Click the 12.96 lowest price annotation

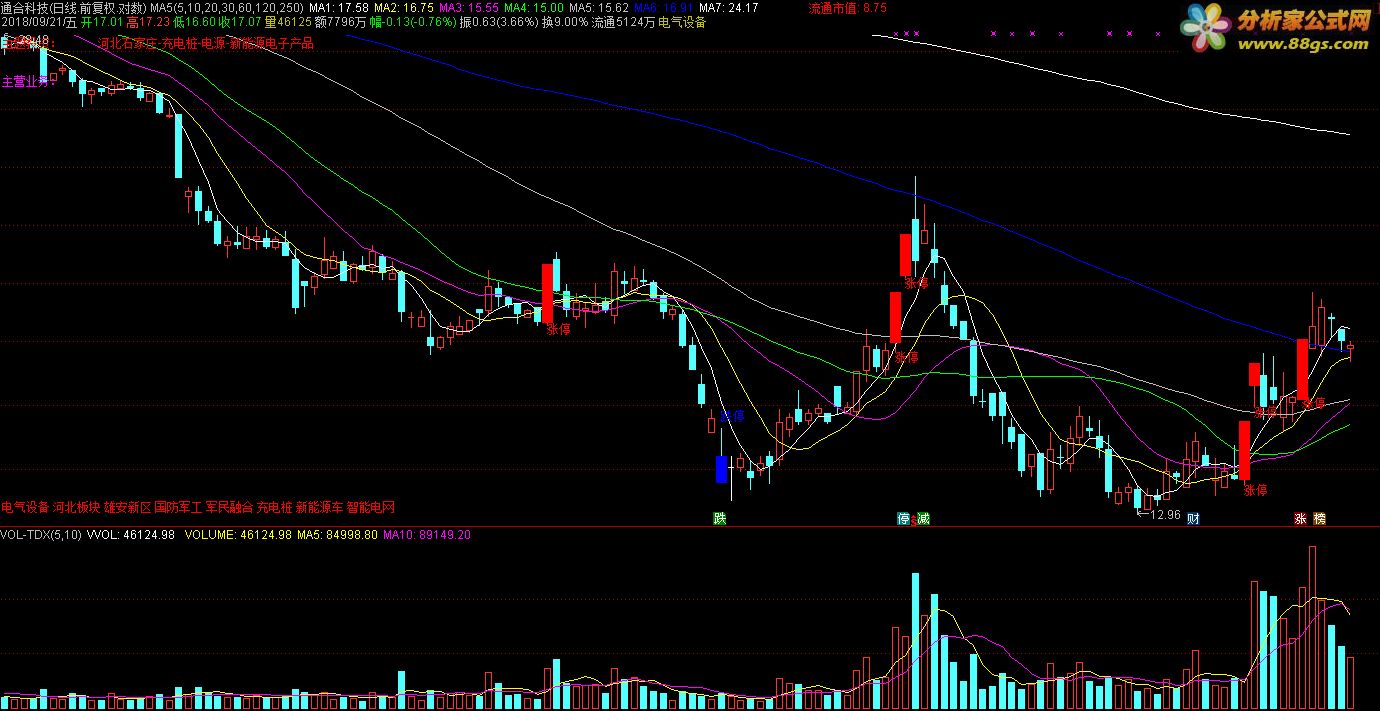click(1163, 514)
